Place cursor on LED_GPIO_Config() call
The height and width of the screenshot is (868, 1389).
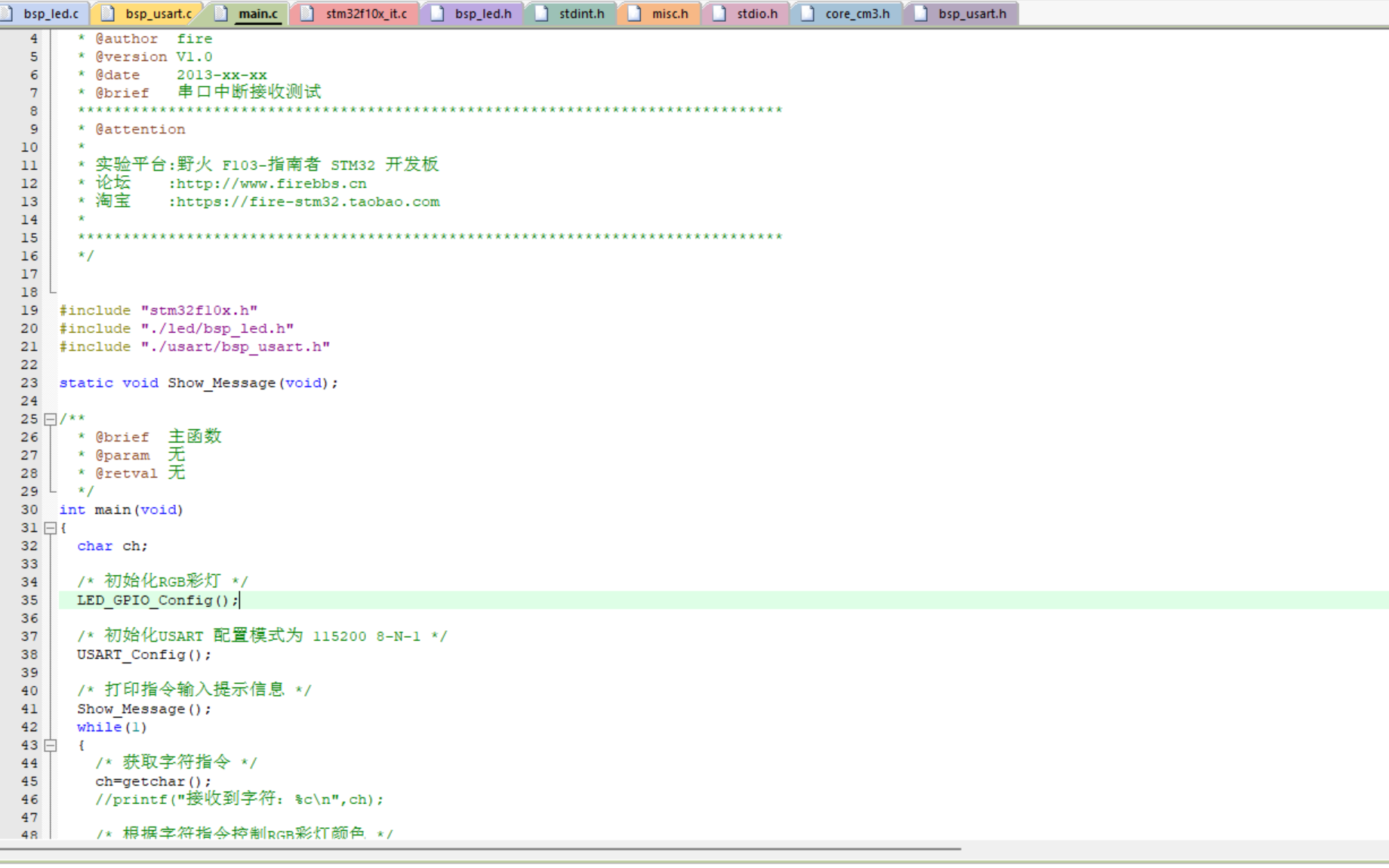pos(157,600)
